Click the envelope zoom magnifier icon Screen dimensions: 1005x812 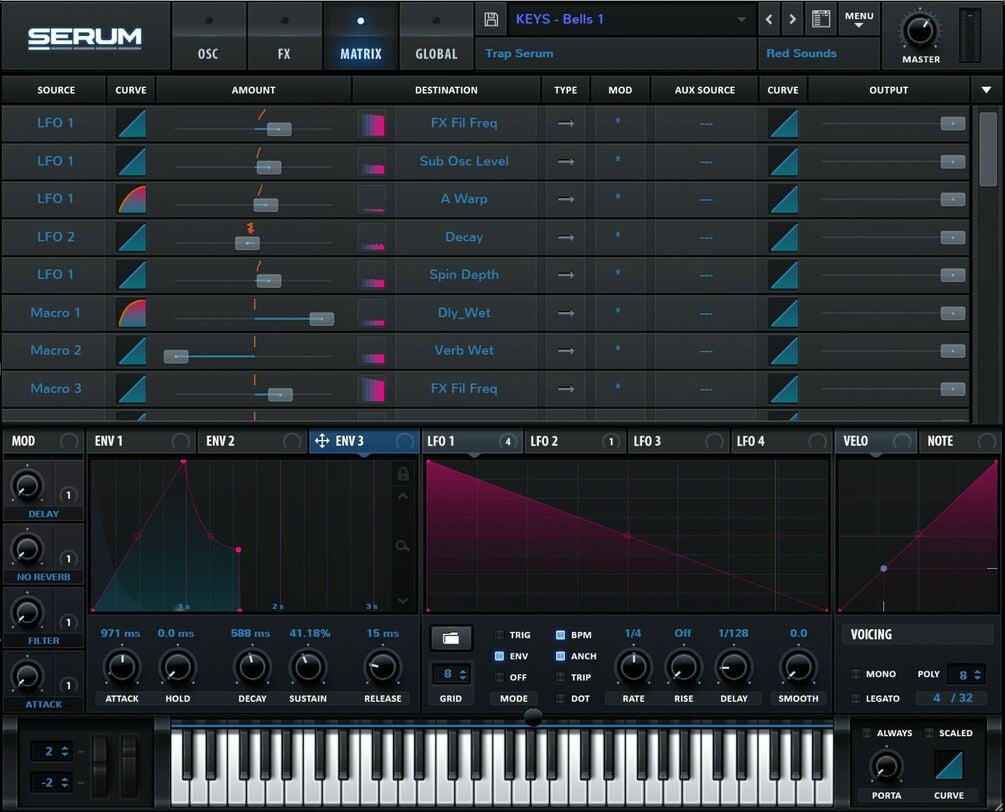tap(403, 546)
